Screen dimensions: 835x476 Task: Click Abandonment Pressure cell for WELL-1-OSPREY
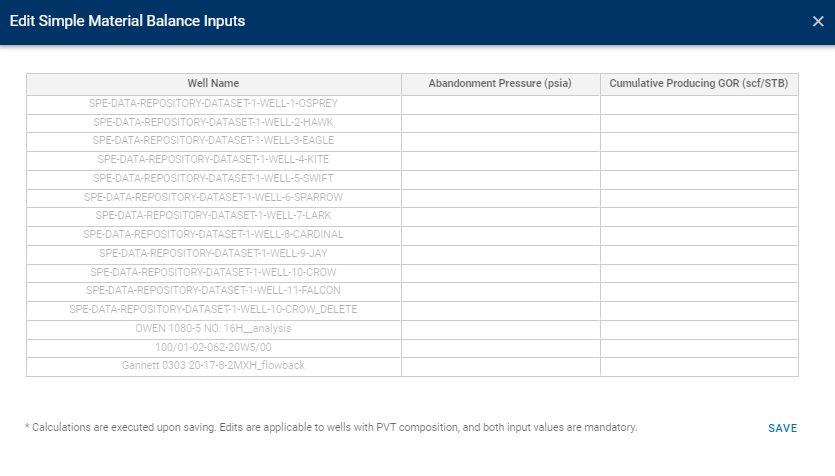coord(500,103)
